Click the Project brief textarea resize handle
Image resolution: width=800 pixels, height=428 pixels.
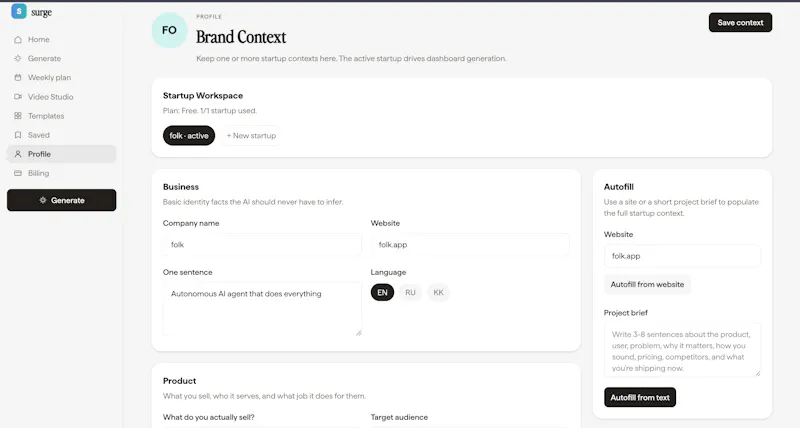click(x=758, y=374)
